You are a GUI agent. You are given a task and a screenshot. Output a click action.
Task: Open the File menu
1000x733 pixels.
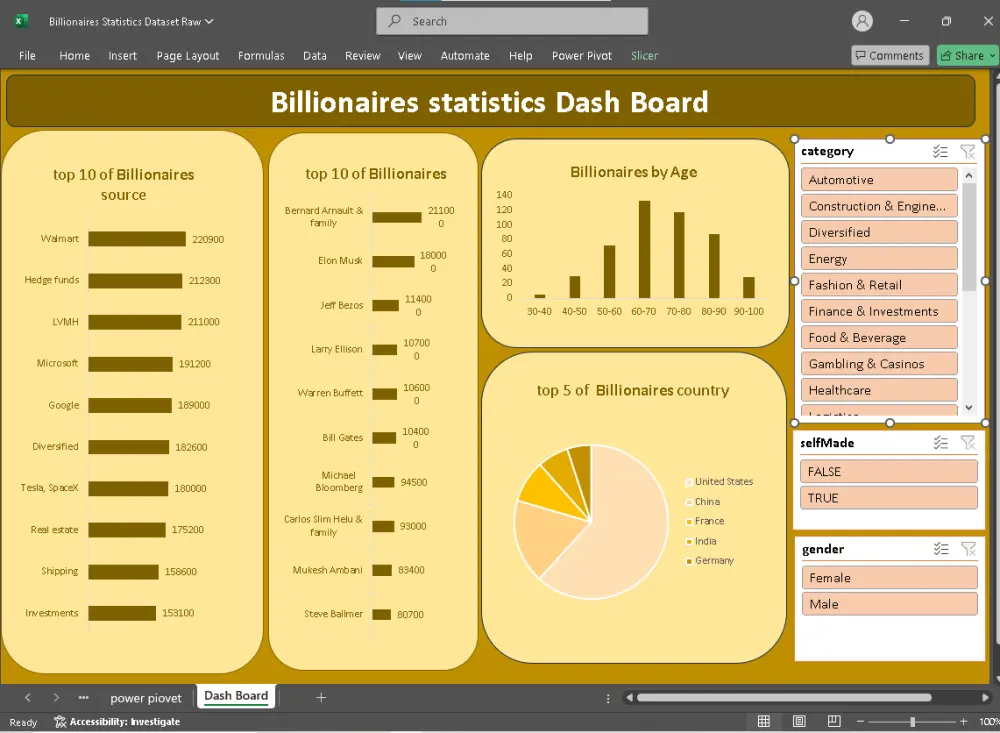point(27,56)
